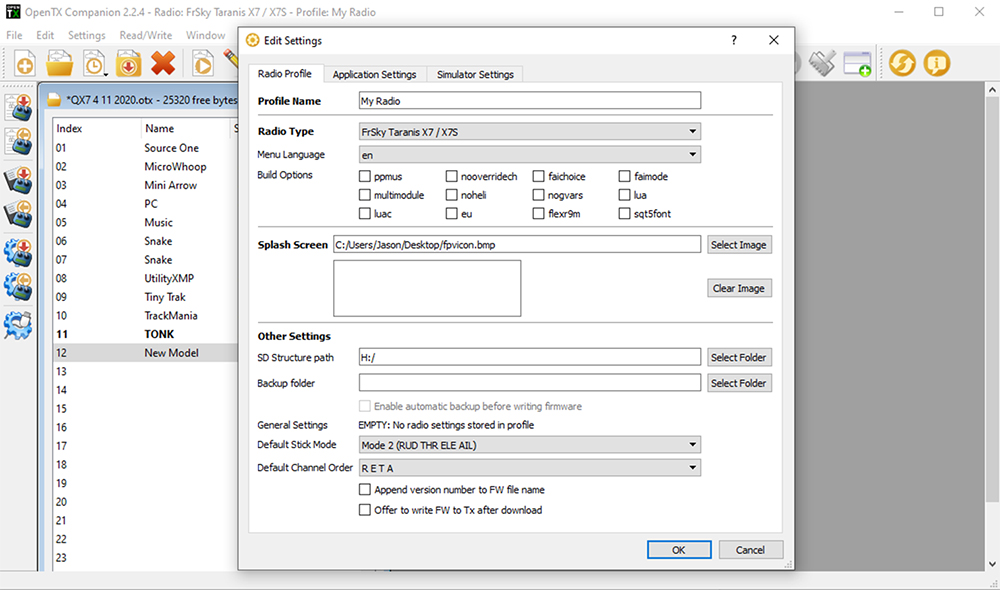
Task: Select the Tiny Trak model row
Action: pos(145,297)
